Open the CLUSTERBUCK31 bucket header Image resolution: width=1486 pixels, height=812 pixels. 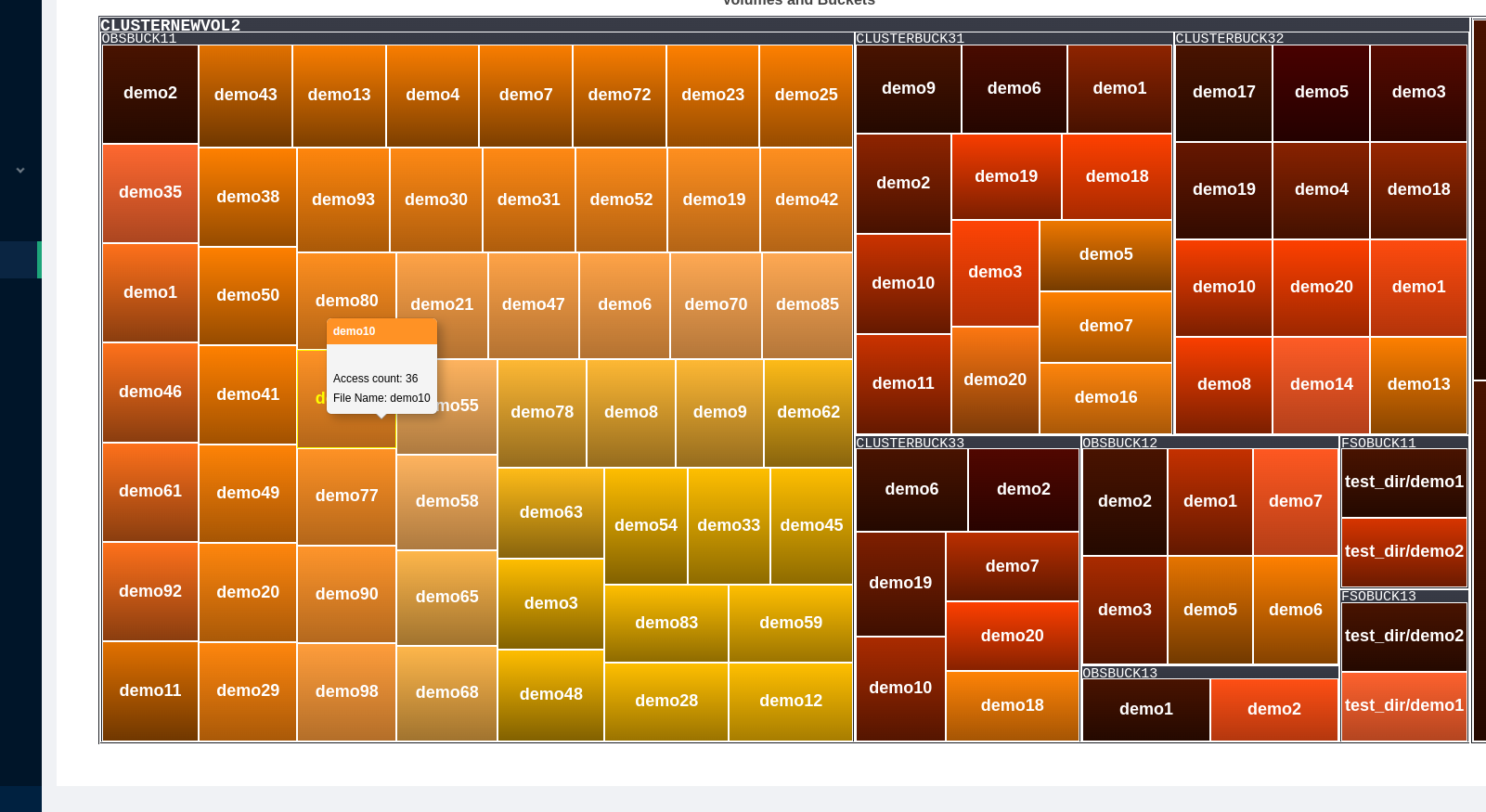click(x=910, y=39)
